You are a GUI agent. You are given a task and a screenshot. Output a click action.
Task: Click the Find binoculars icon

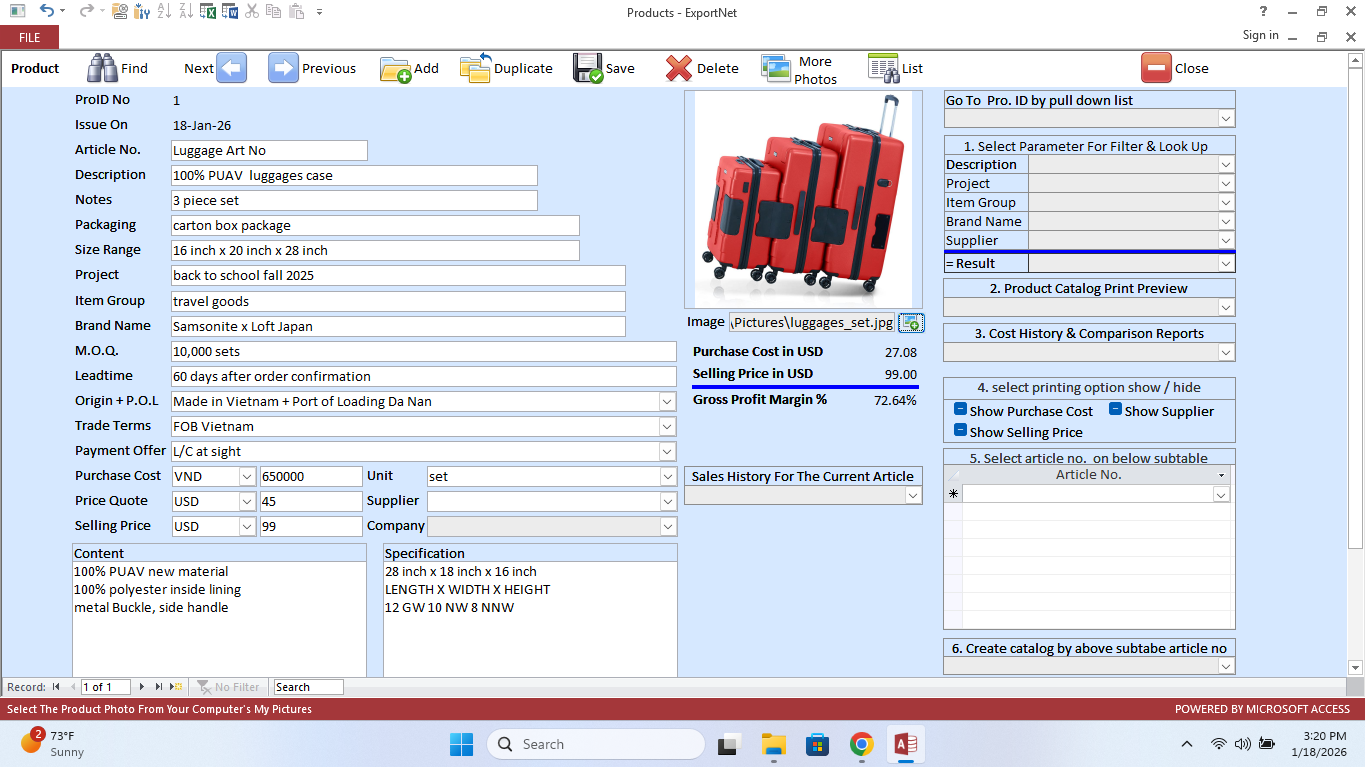[102, 68]
